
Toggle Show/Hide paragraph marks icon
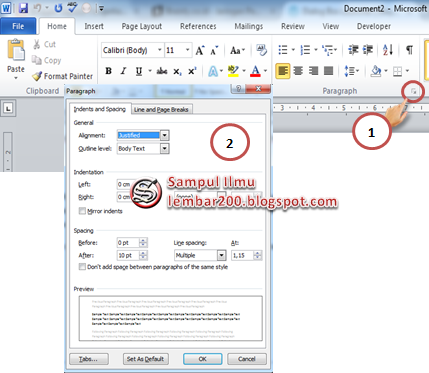pos(409,50)
